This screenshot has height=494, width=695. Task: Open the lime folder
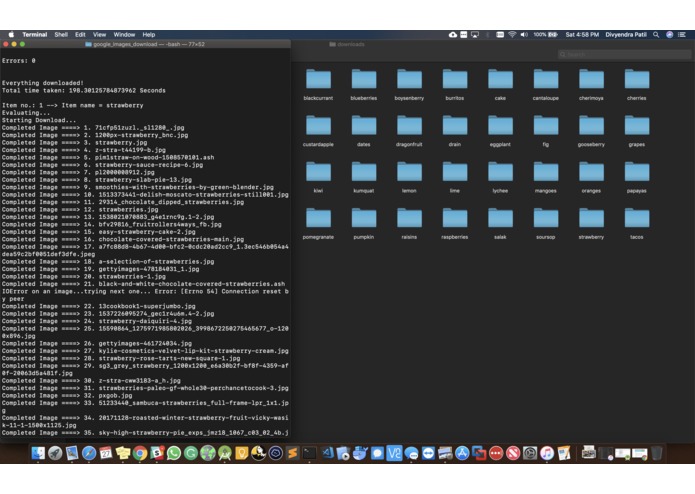(x=455, y=172)
